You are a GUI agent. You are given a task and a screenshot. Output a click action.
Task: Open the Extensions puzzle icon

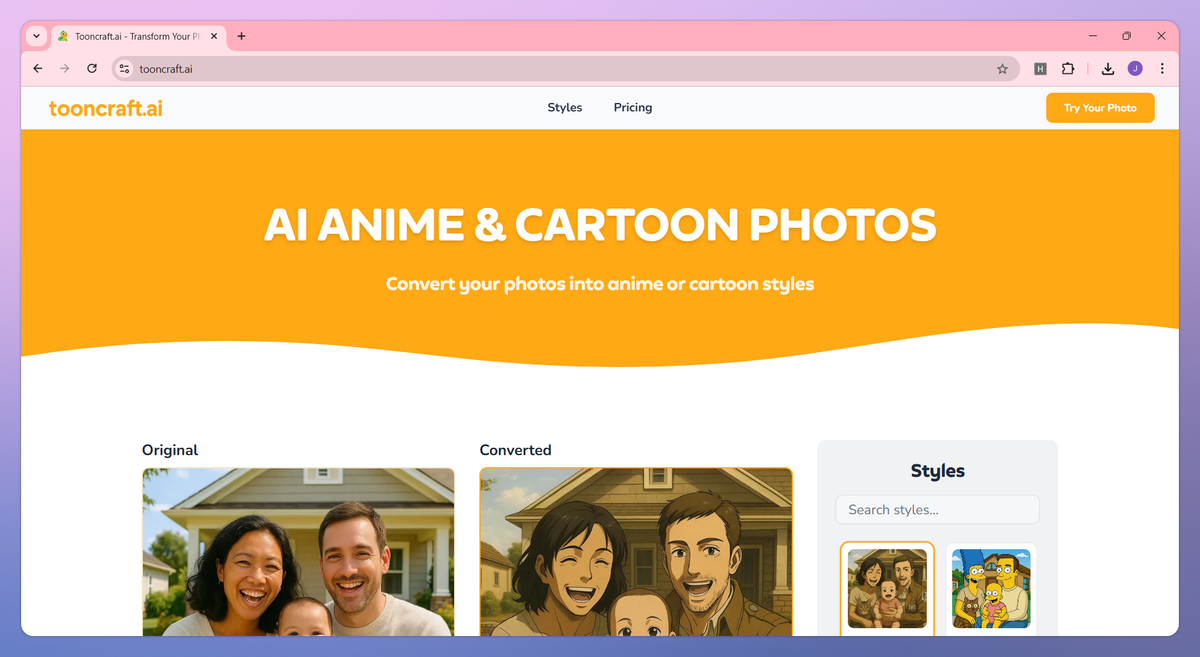(1068, 69)
